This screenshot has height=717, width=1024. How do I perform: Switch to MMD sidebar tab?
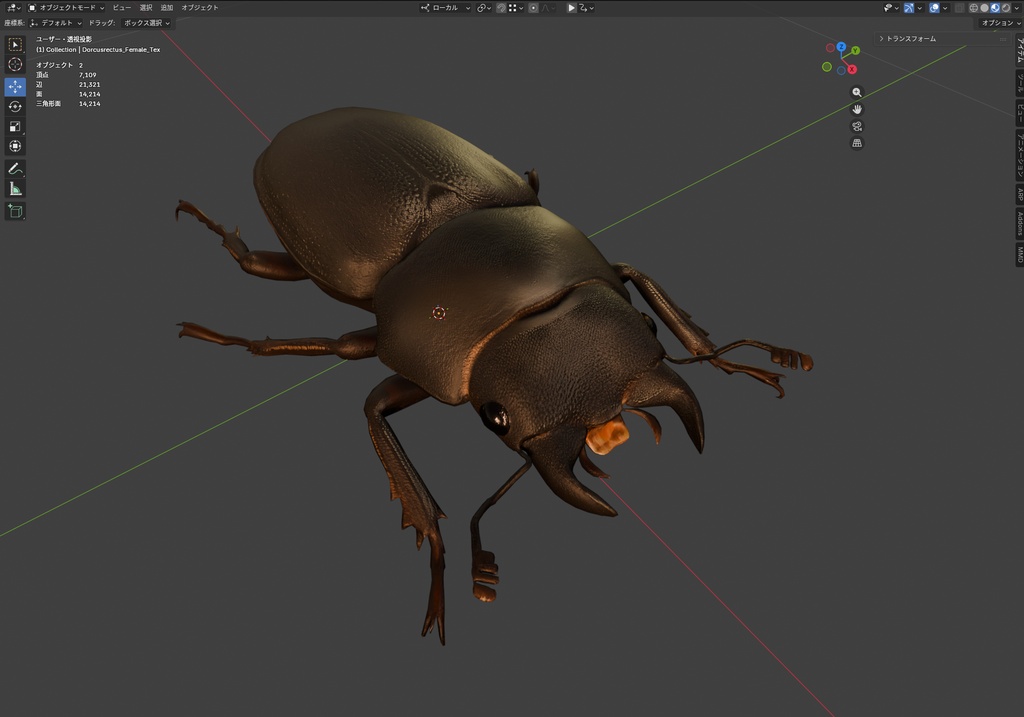(1019, 254)
